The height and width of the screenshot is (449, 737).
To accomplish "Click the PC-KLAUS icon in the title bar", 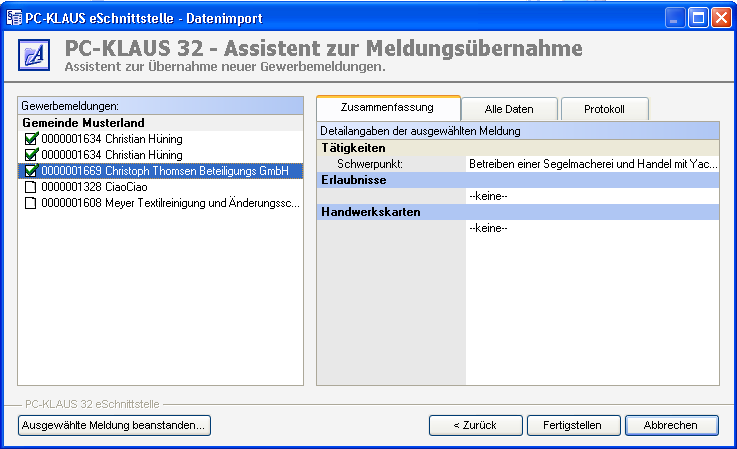I will tap(15, 17).
